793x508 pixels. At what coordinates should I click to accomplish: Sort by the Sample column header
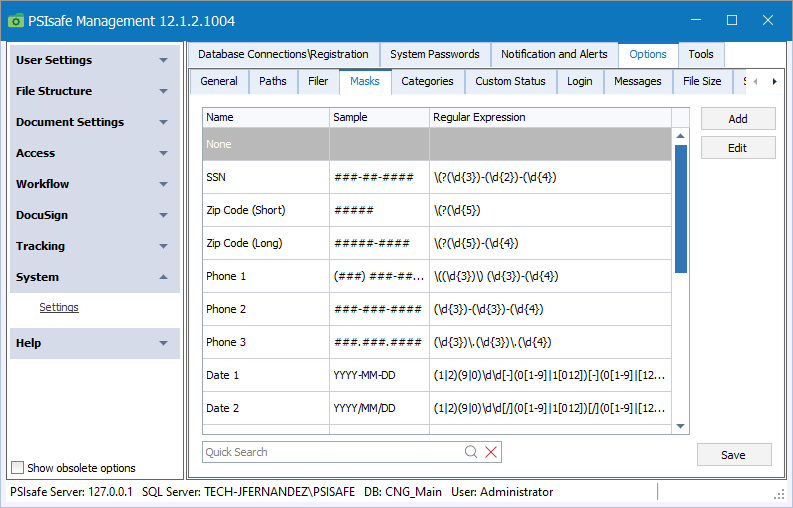point(379,117)
